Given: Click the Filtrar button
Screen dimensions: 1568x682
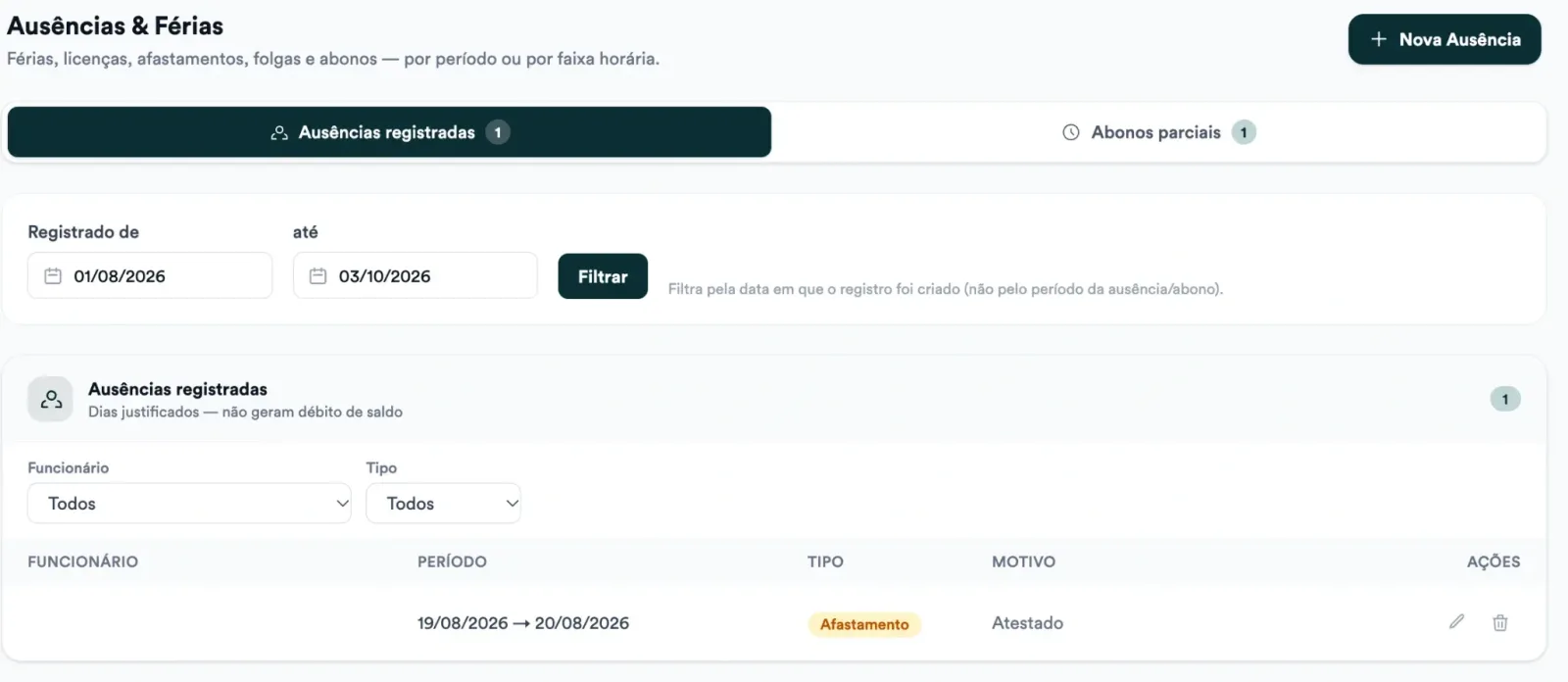Looking at the screenshot, I should [x=603, y=276].
